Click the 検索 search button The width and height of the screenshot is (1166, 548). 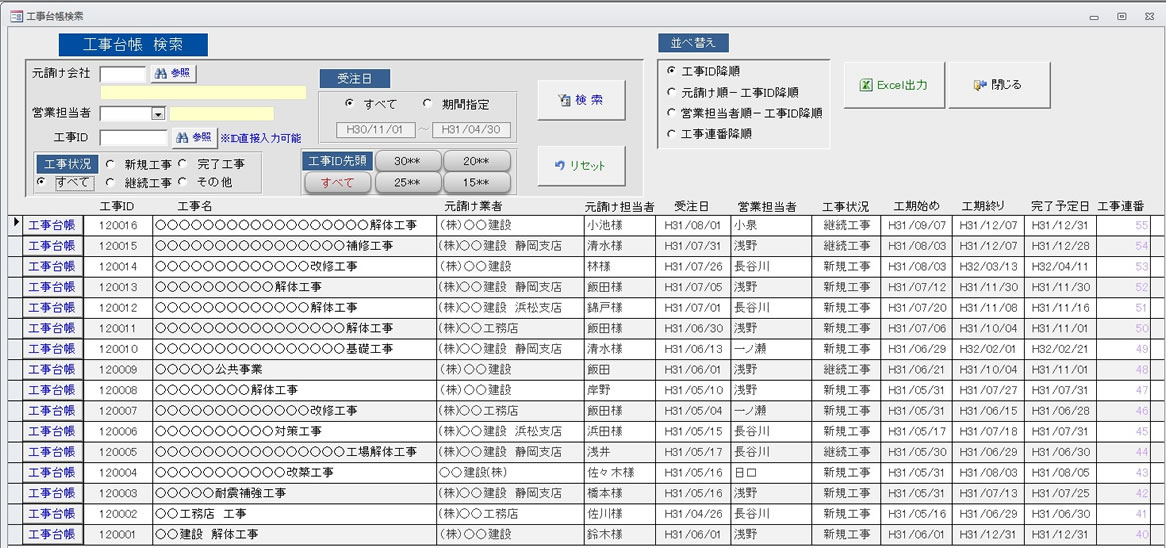581,100
